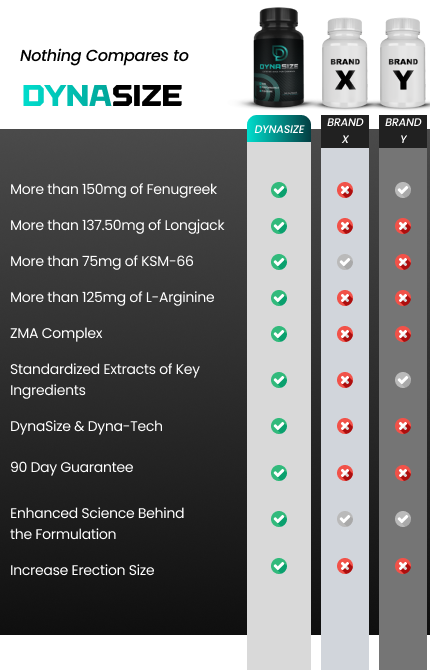
Task: Click DynaSize green check for Increase Erection Size
Action: tap(279, 566)
